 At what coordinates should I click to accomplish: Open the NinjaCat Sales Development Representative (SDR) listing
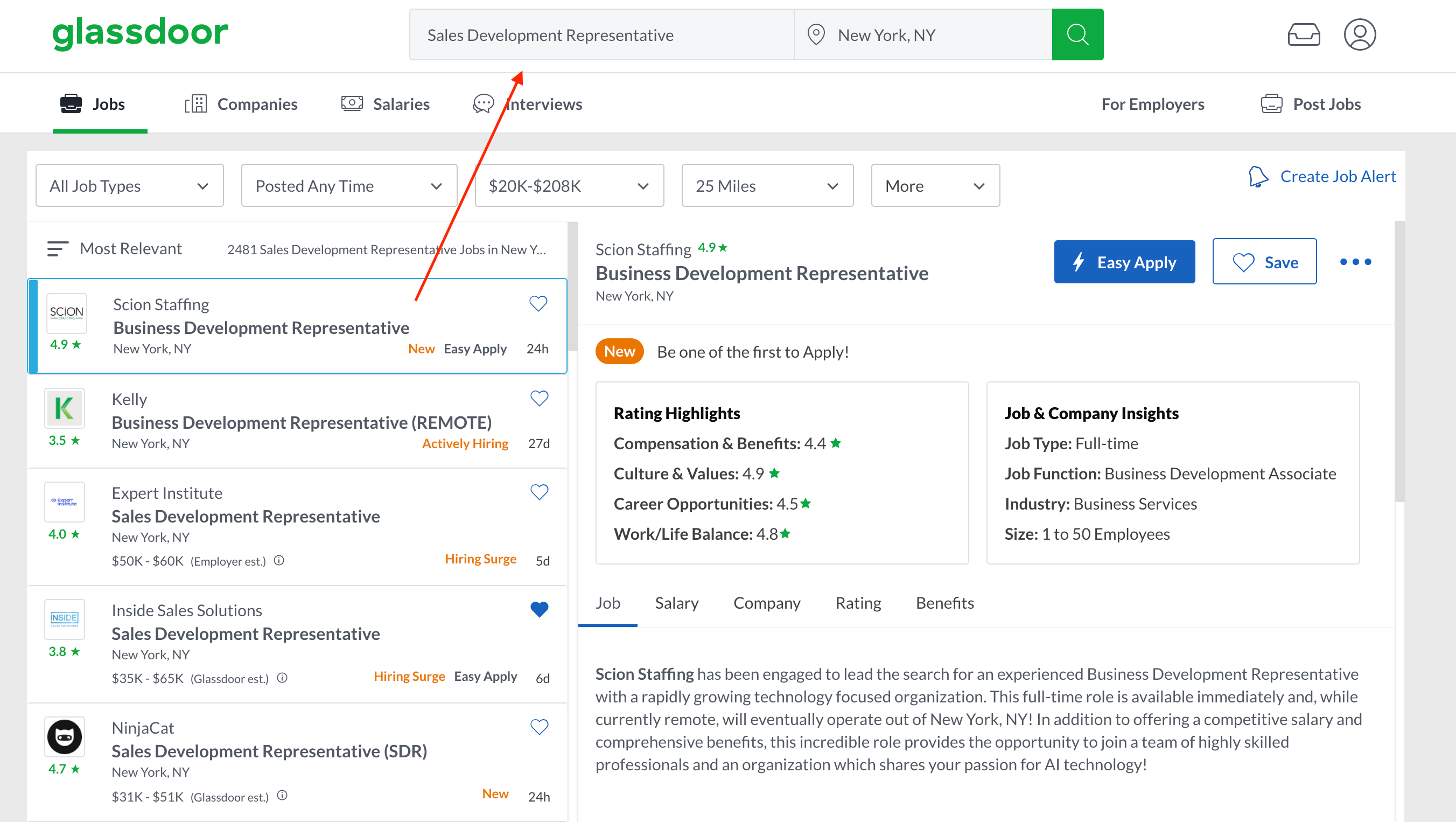tap(297, 762)
